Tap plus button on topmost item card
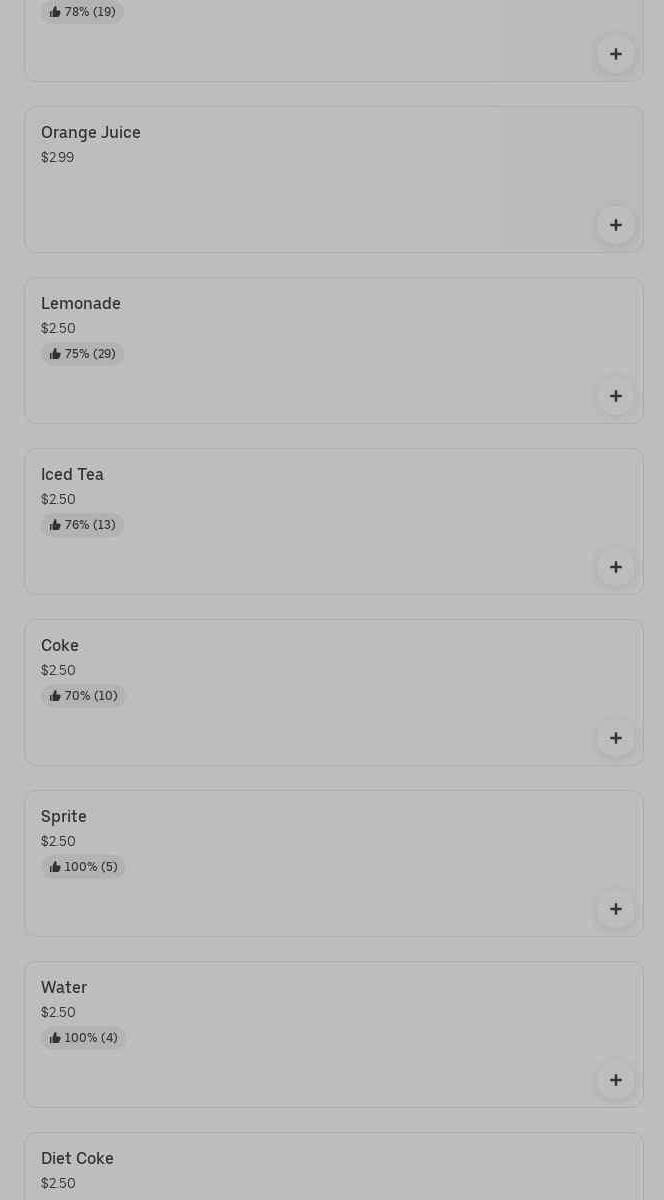The width and height of the screenshot is (664, 1200). [x=615, y=54]
